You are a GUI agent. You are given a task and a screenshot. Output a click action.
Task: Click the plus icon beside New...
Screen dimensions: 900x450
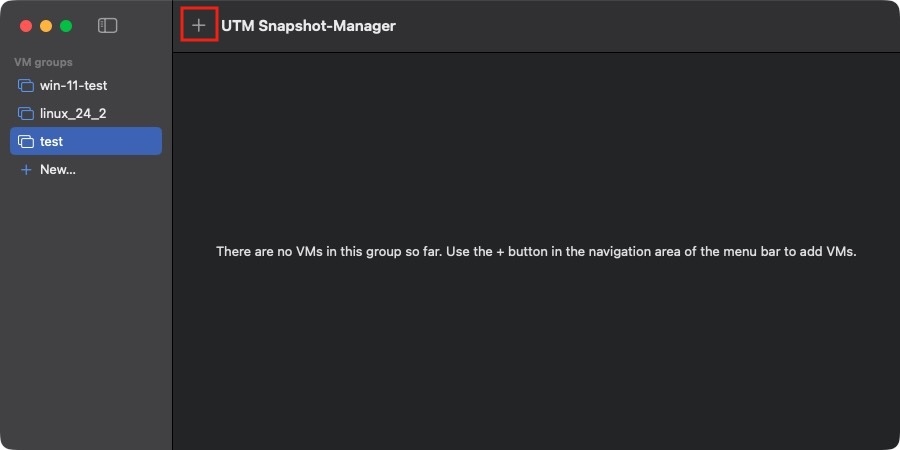coord(26,170)
